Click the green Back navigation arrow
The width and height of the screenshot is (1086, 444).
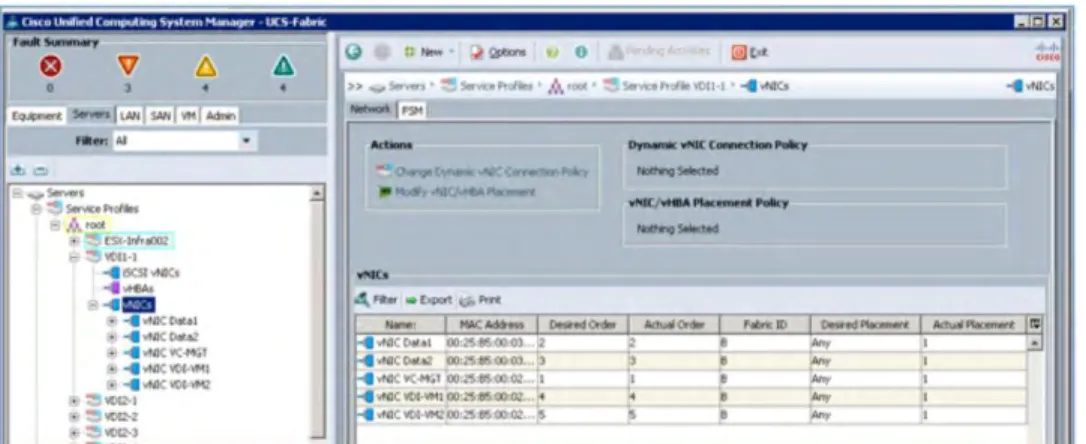tap(352, 53)
